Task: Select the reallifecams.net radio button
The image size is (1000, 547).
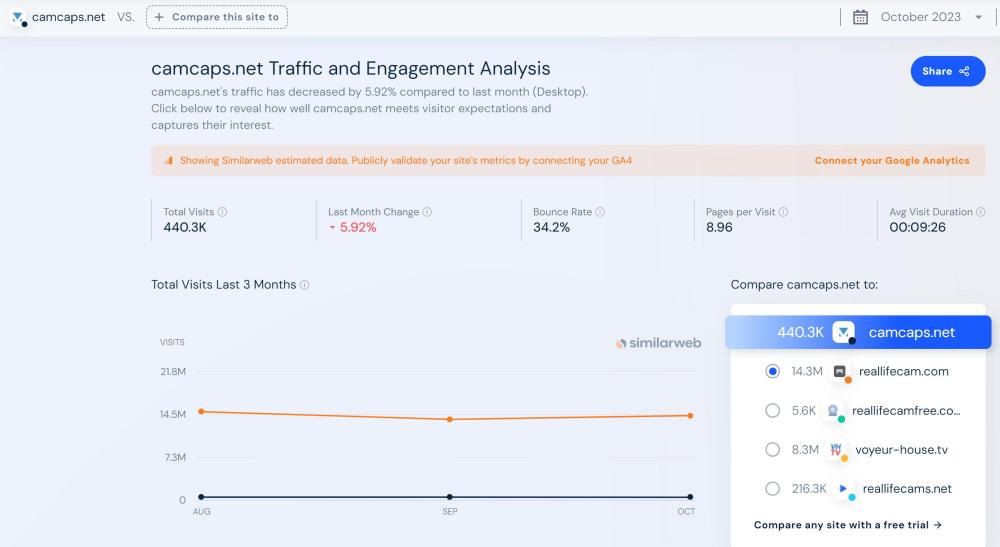Action: pos(772,489)
